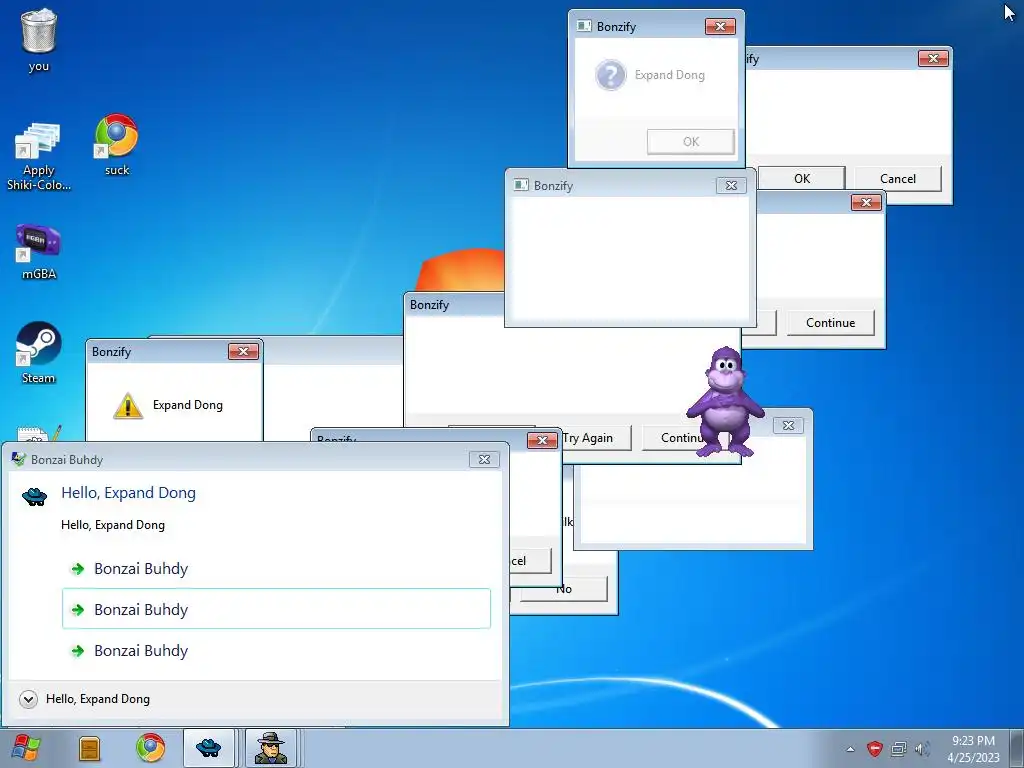This screenshot has width=1024, height=768.
Task: Expand the "Hello, Expand Dong" details chevron
Action: 28,699
